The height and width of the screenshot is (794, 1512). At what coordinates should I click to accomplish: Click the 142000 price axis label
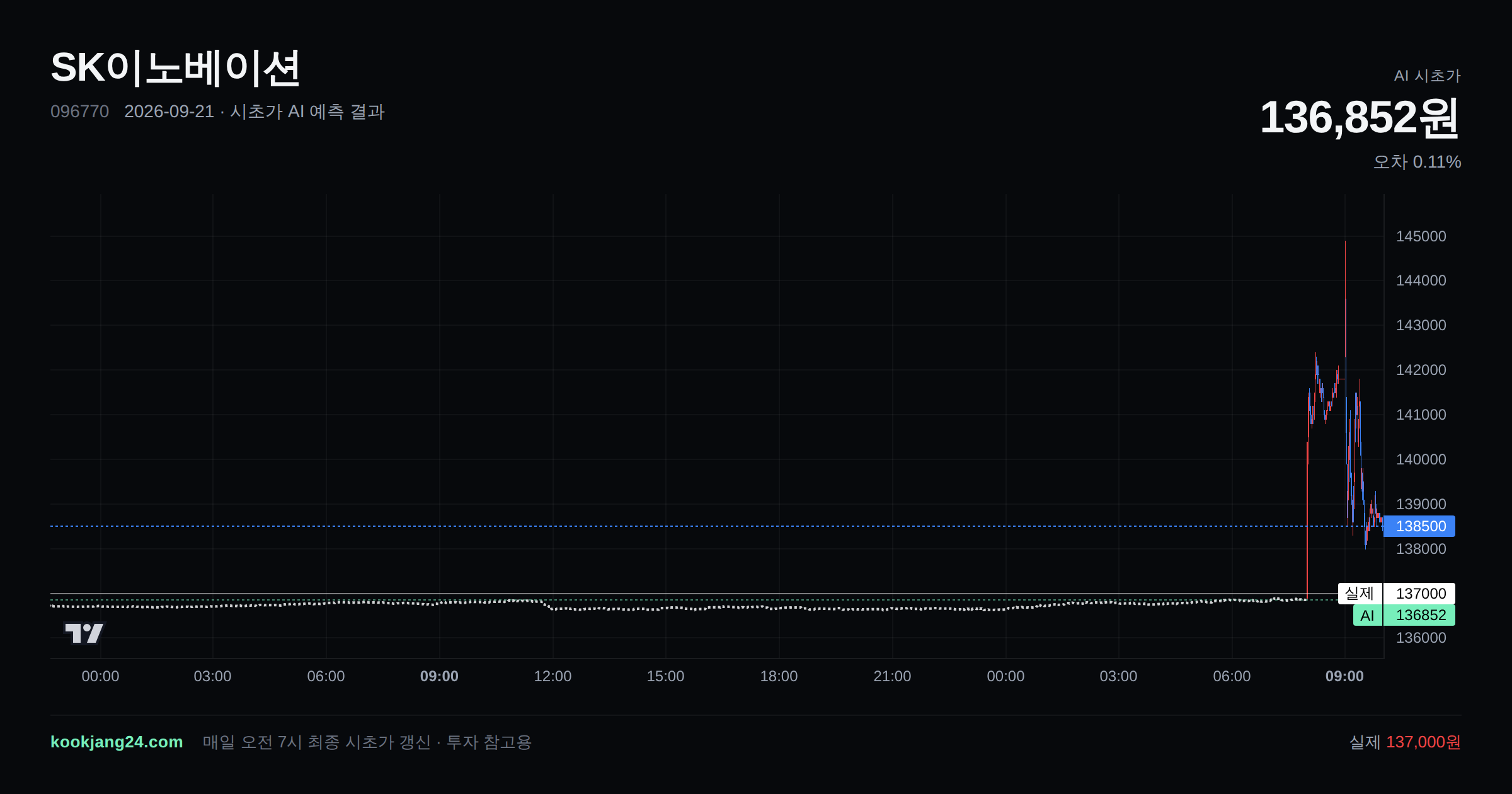1421,370
